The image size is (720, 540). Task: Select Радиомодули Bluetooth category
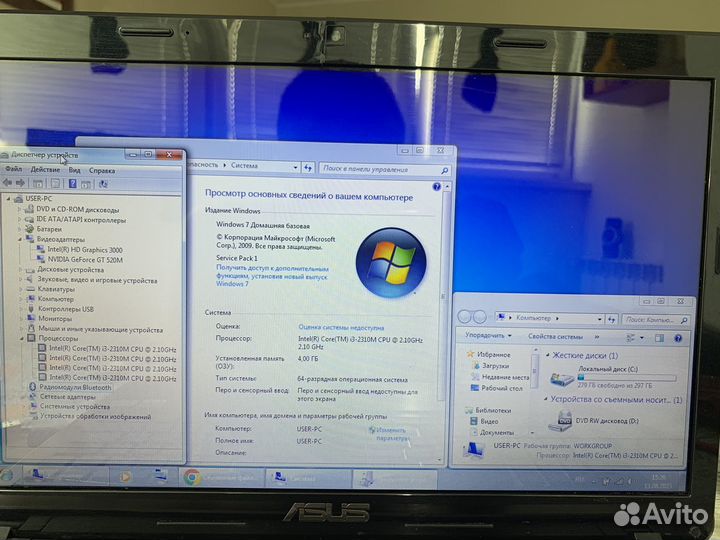pos(75,388)
